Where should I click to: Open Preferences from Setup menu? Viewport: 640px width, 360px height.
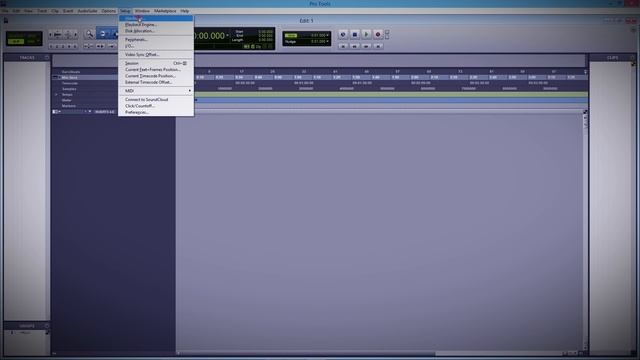tap(156, 112)
